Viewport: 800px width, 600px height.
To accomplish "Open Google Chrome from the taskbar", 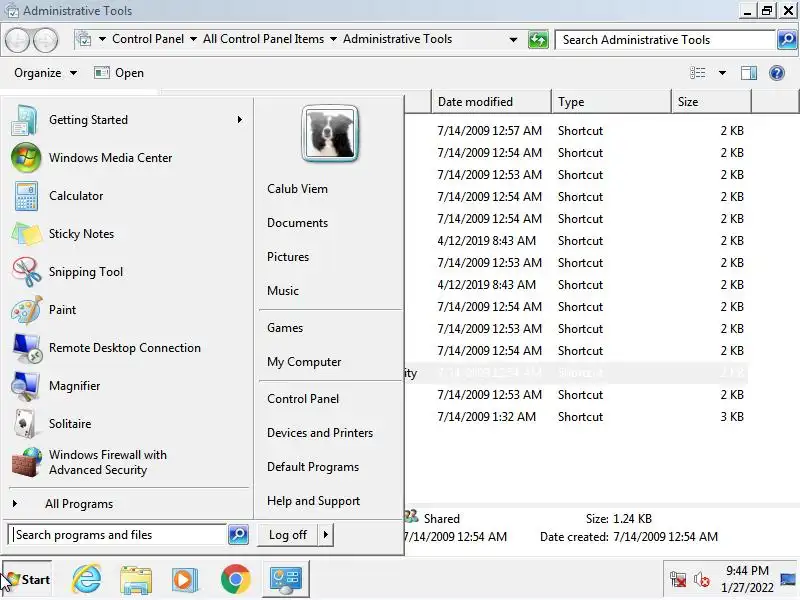I will point(235,579).
